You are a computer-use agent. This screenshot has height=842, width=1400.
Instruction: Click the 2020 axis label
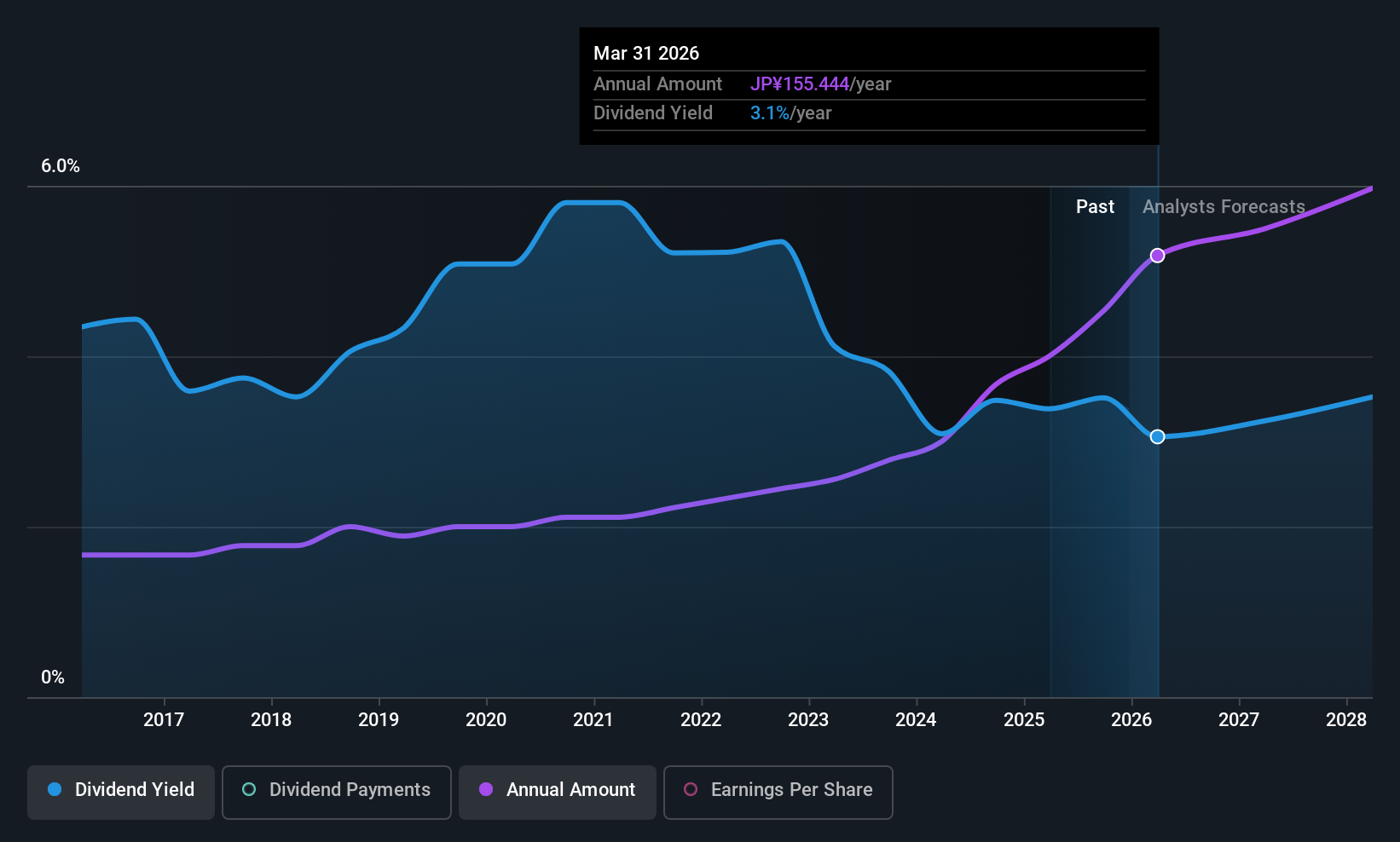[486, 720]
